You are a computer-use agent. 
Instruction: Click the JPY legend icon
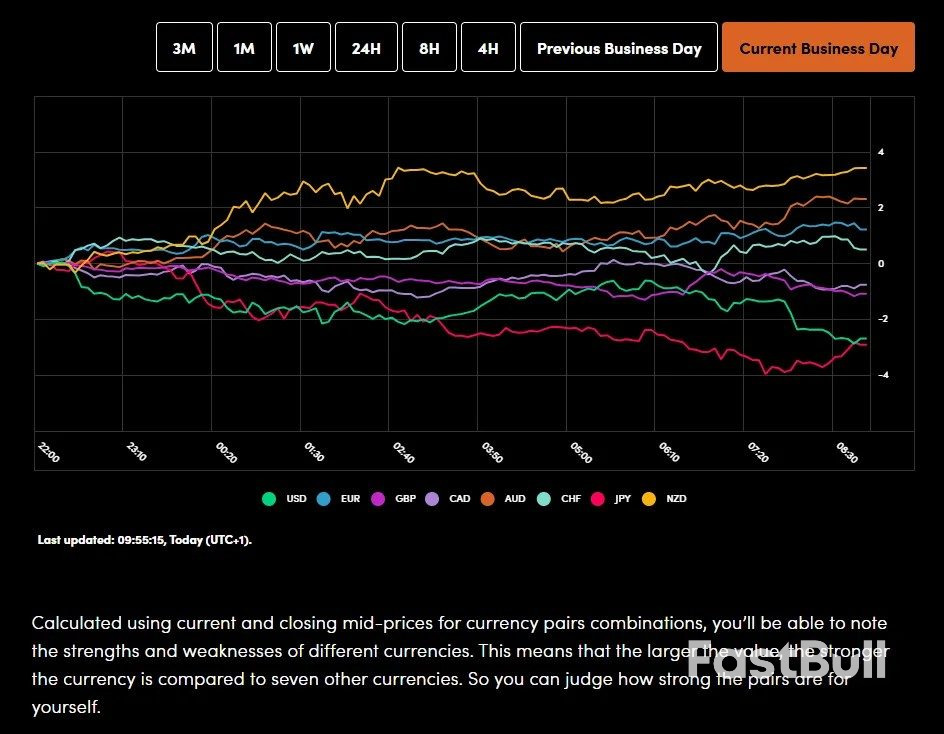[598, 499]
